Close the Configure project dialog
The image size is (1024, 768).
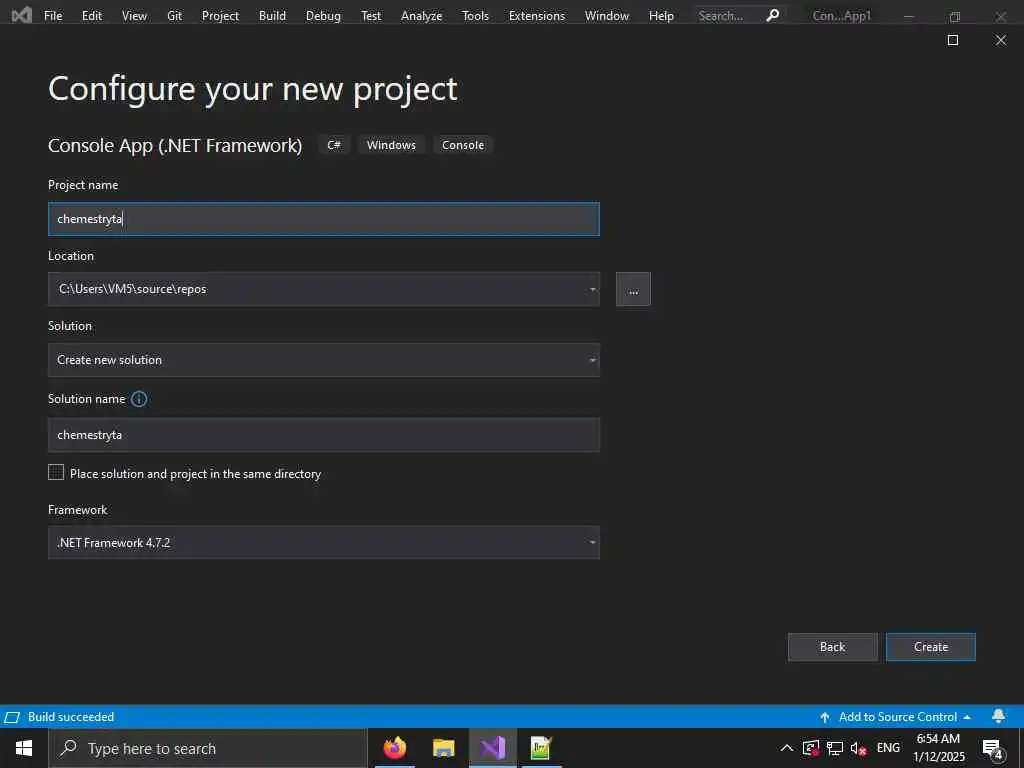click(x=1000, y=40)
